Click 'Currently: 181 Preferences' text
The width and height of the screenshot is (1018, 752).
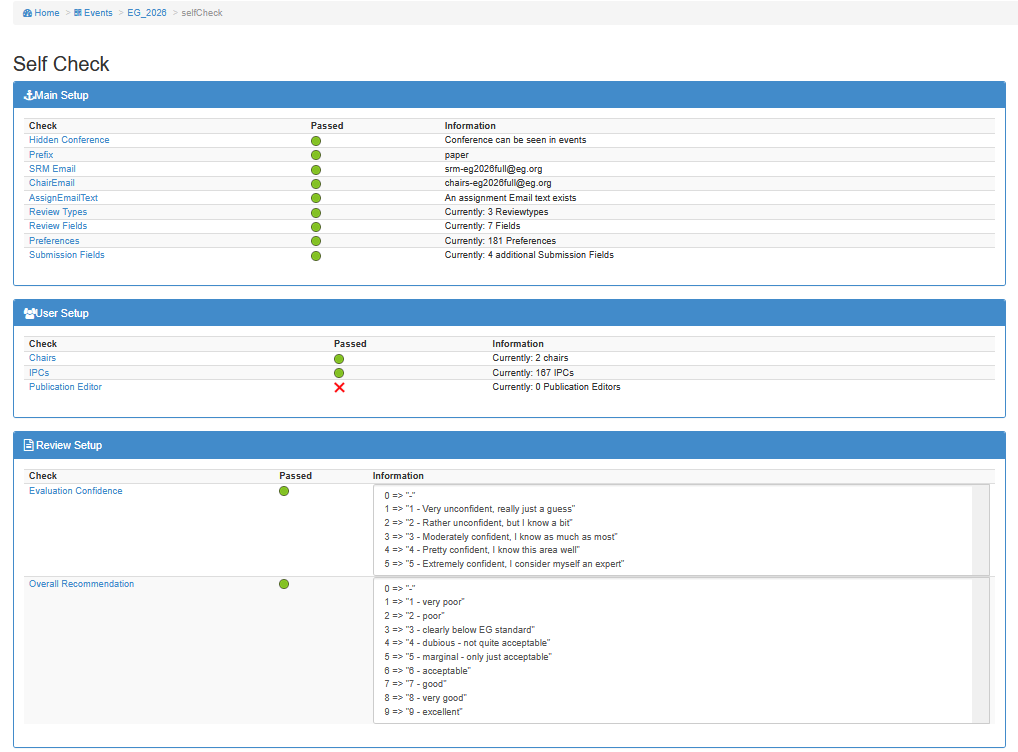pyautogui.click(x=500, y=241)
